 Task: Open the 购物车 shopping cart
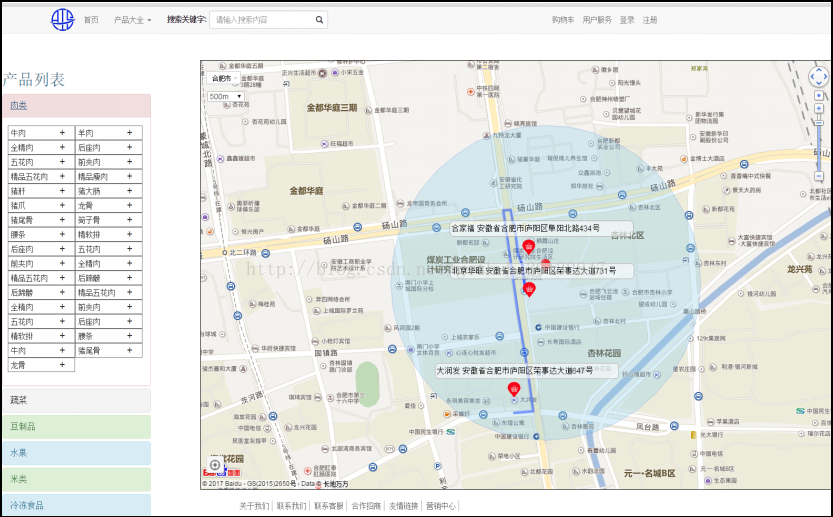click(563, 20)
